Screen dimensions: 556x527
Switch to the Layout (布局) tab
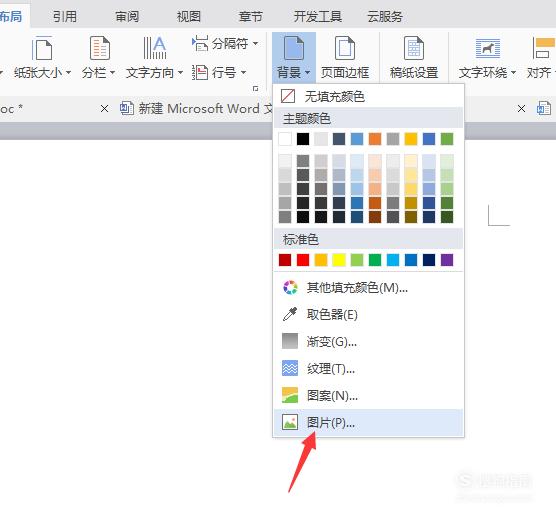pos(11,16)
